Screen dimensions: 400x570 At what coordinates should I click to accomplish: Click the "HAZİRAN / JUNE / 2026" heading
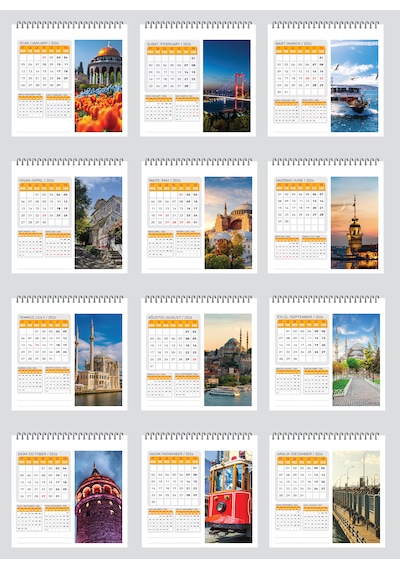pos(295,180)
